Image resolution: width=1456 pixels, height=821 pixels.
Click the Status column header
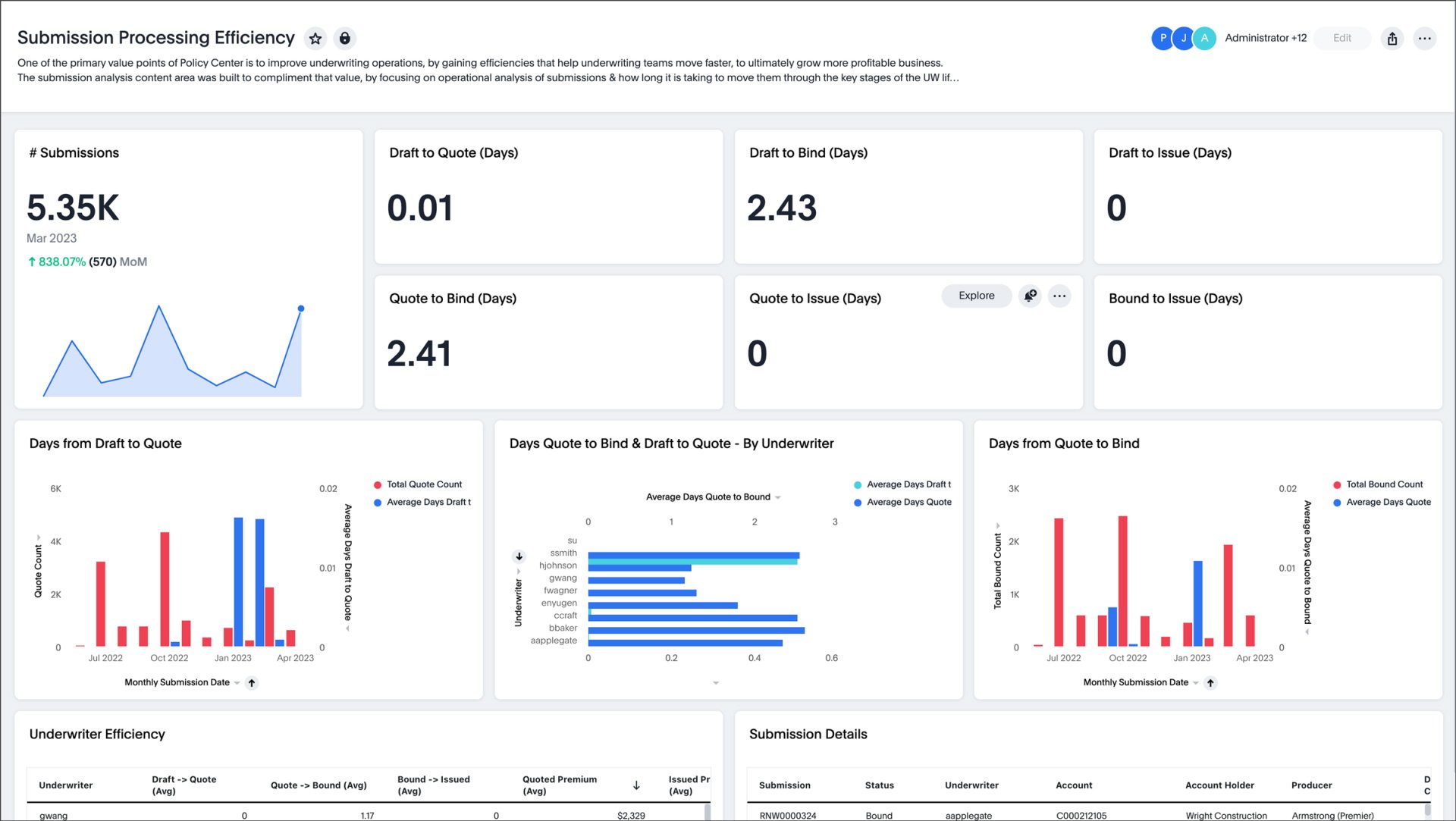click(x=880, y=785)
